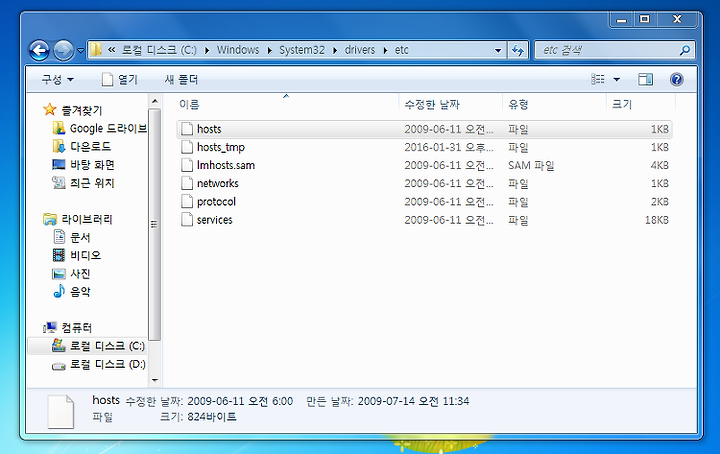Click the 음악 music note icon
Screen dimensions: 720x454
coord(59,291)
